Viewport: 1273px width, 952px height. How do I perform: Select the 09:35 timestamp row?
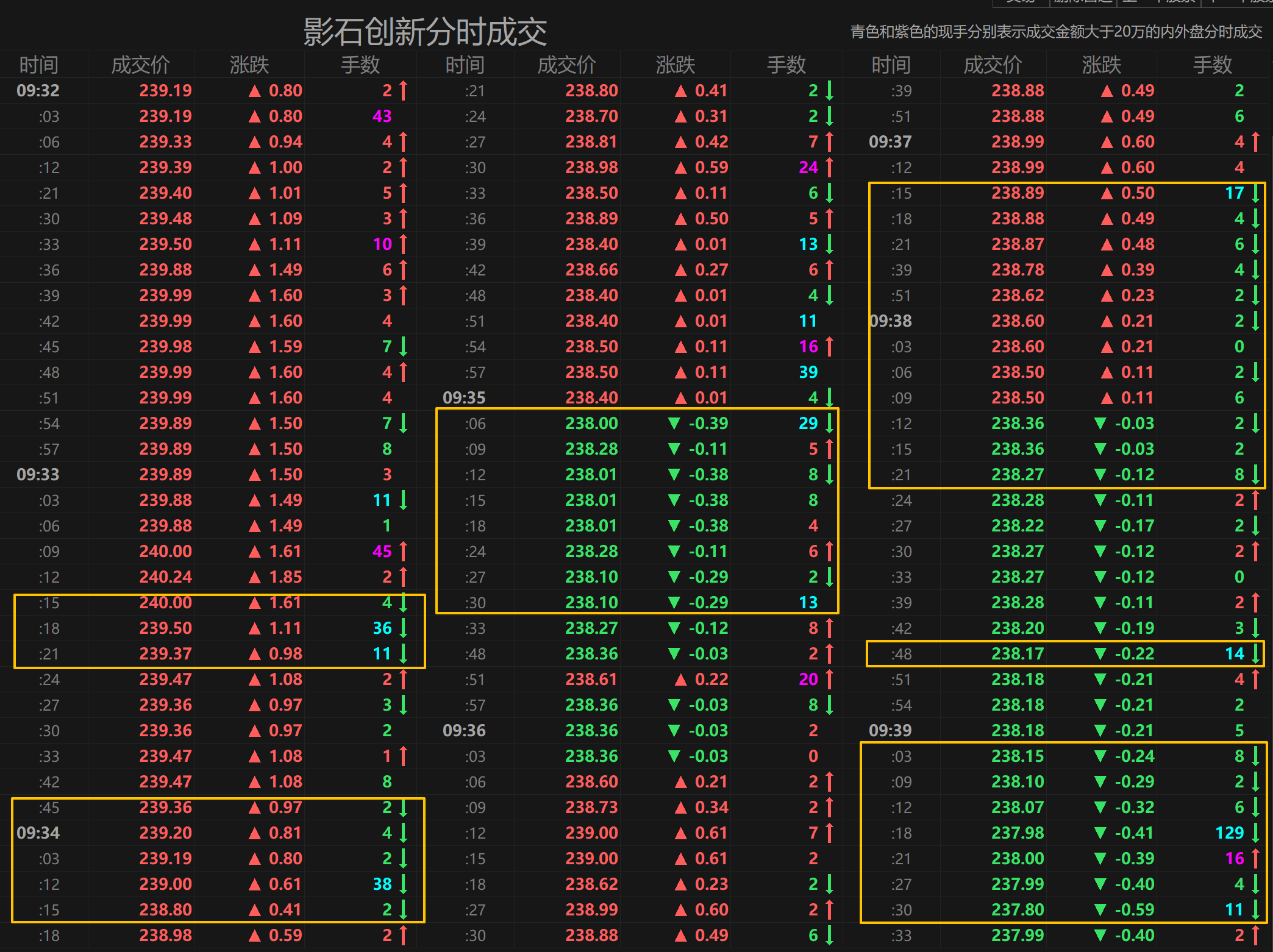pos(464,397)
